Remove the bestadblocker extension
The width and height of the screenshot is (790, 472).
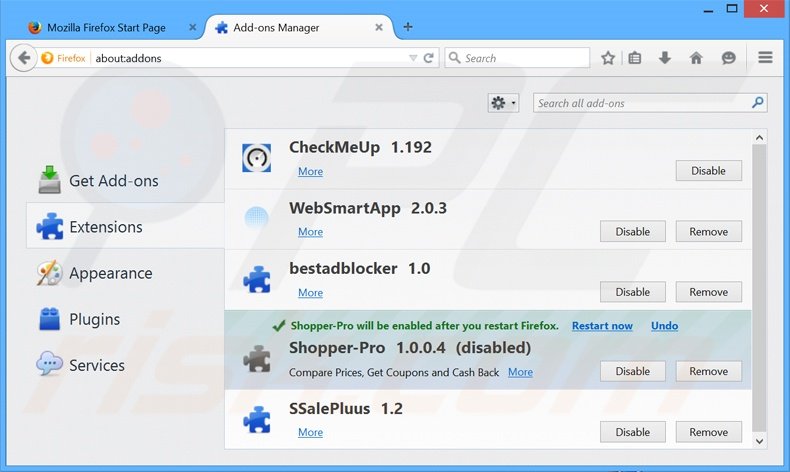708,292
